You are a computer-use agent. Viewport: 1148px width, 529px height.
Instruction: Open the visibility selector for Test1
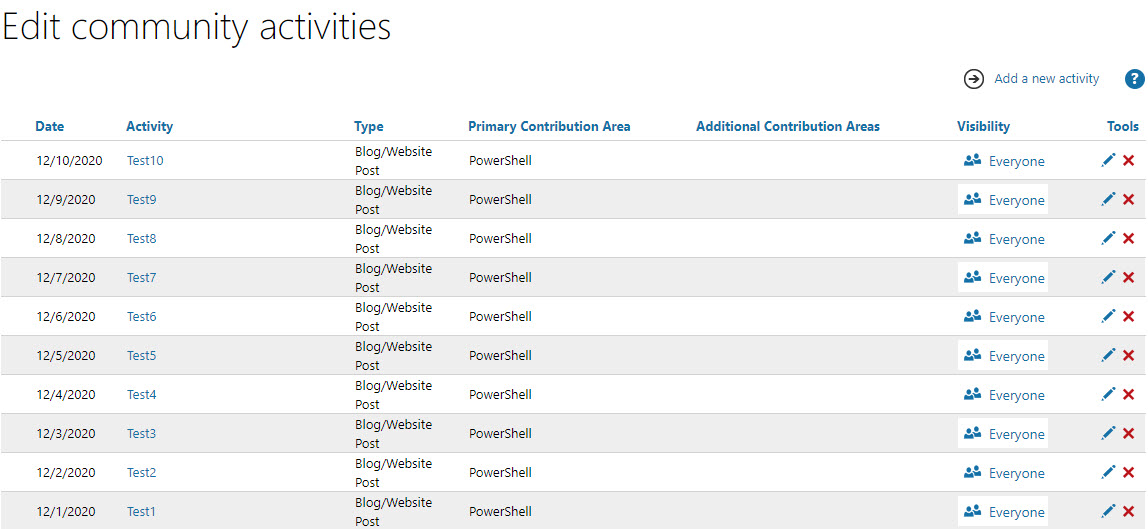(1003, 511)
